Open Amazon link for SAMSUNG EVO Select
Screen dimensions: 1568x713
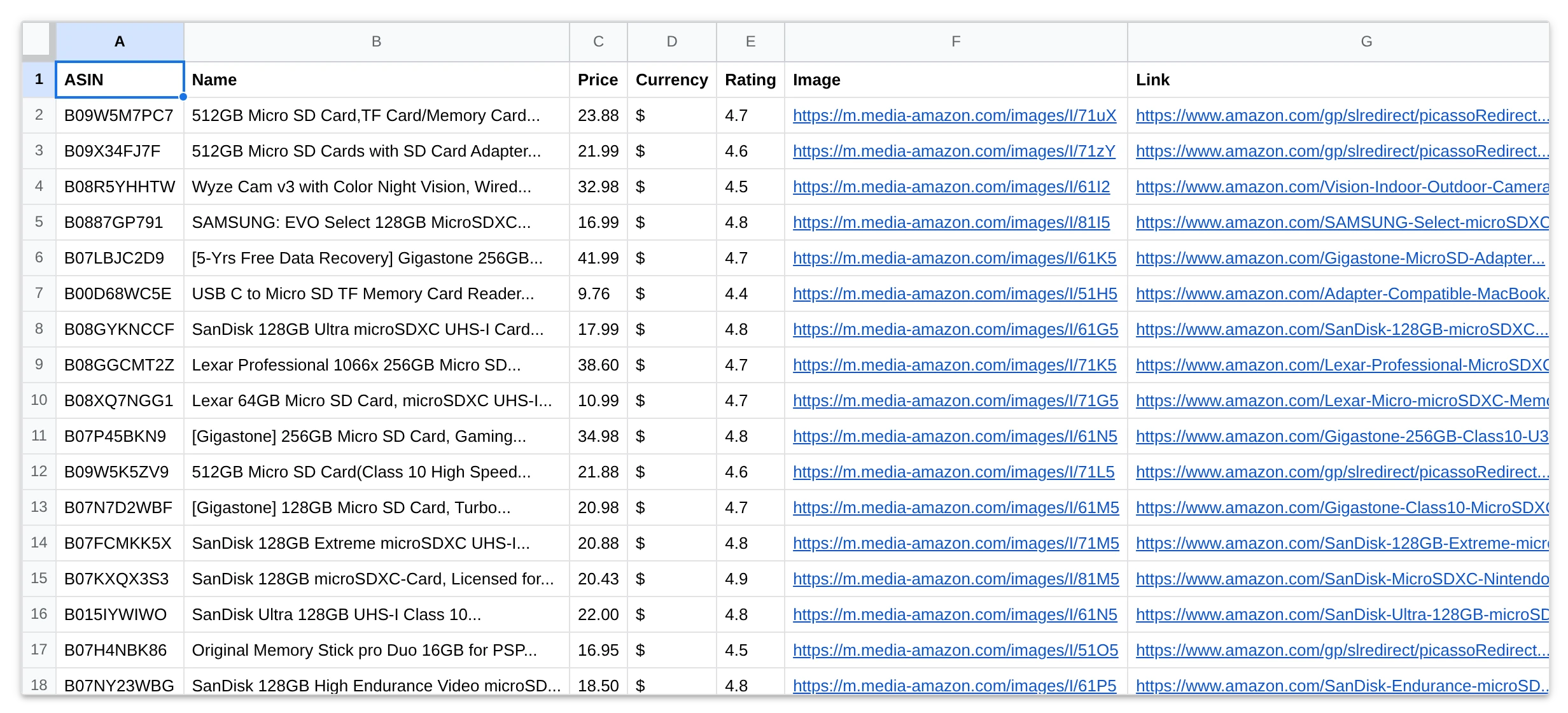pyautogui.click(x=1342, y=222)
